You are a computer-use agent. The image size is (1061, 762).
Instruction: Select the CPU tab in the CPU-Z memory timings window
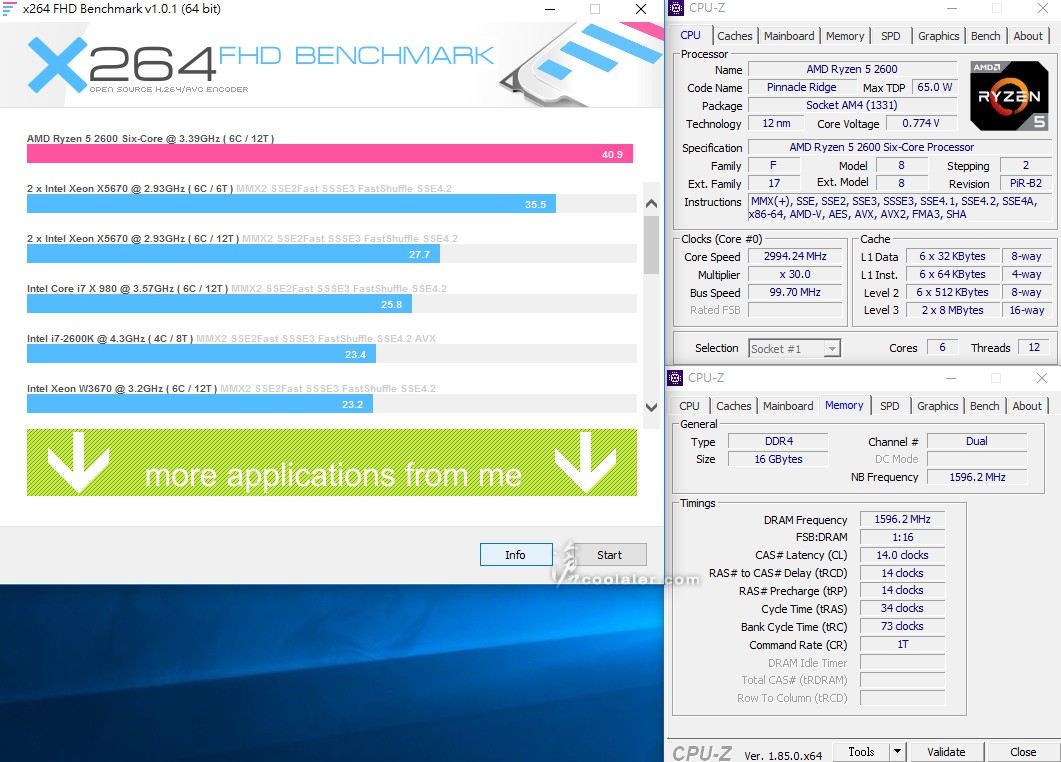pos(690,406)
